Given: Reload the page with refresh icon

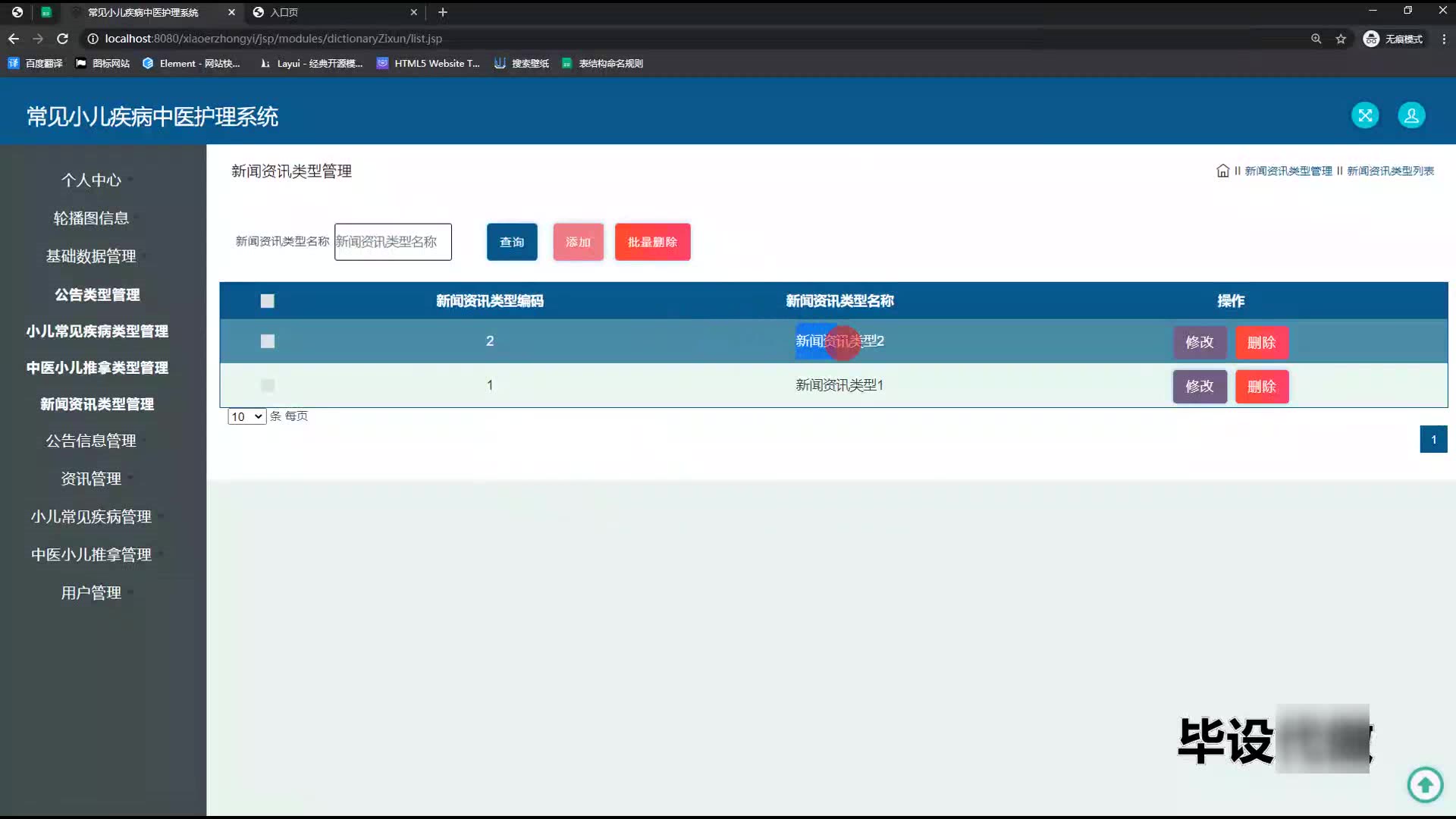Looking at the screenshot, I should [x=63, y=39].
